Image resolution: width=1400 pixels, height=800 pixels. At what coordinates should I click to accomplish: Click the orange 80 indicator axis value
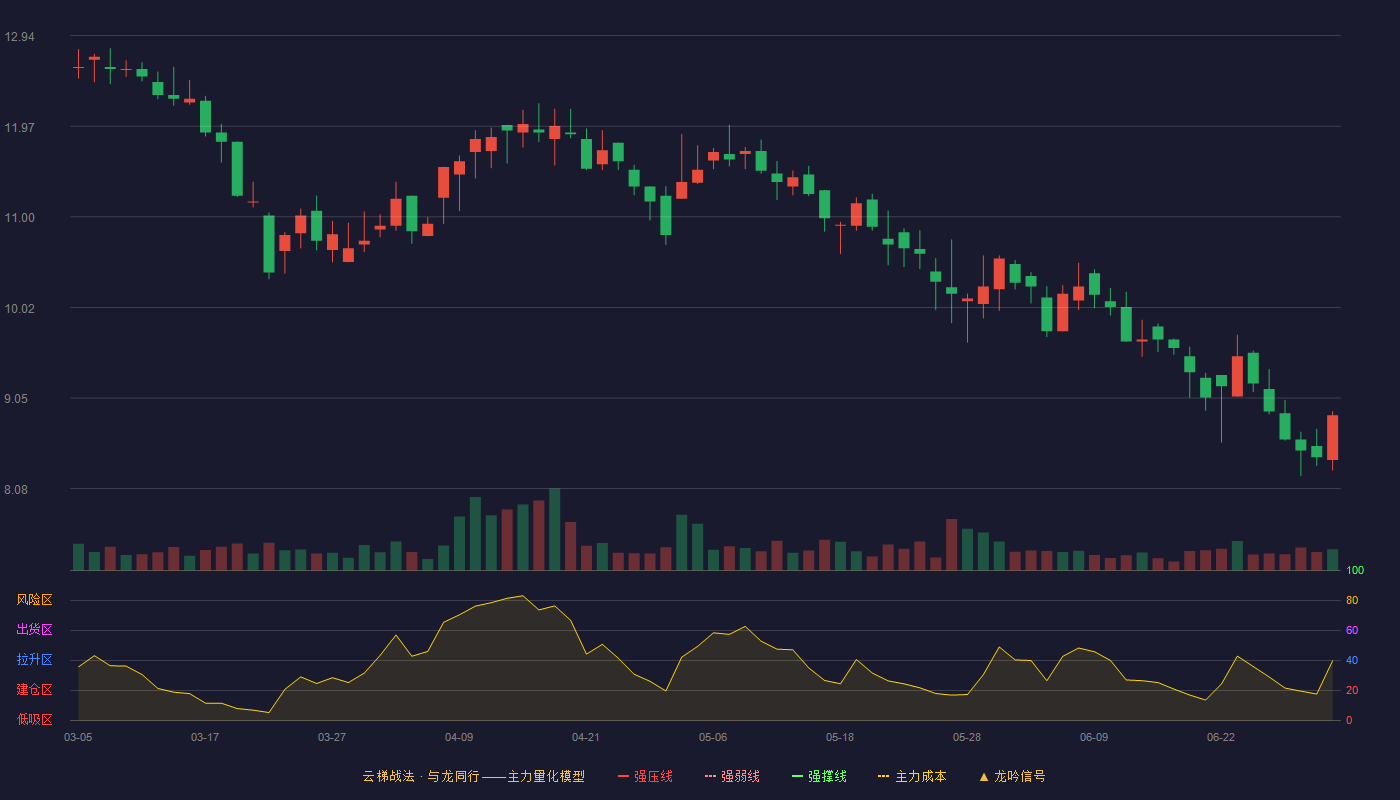tap(1352, 600)
